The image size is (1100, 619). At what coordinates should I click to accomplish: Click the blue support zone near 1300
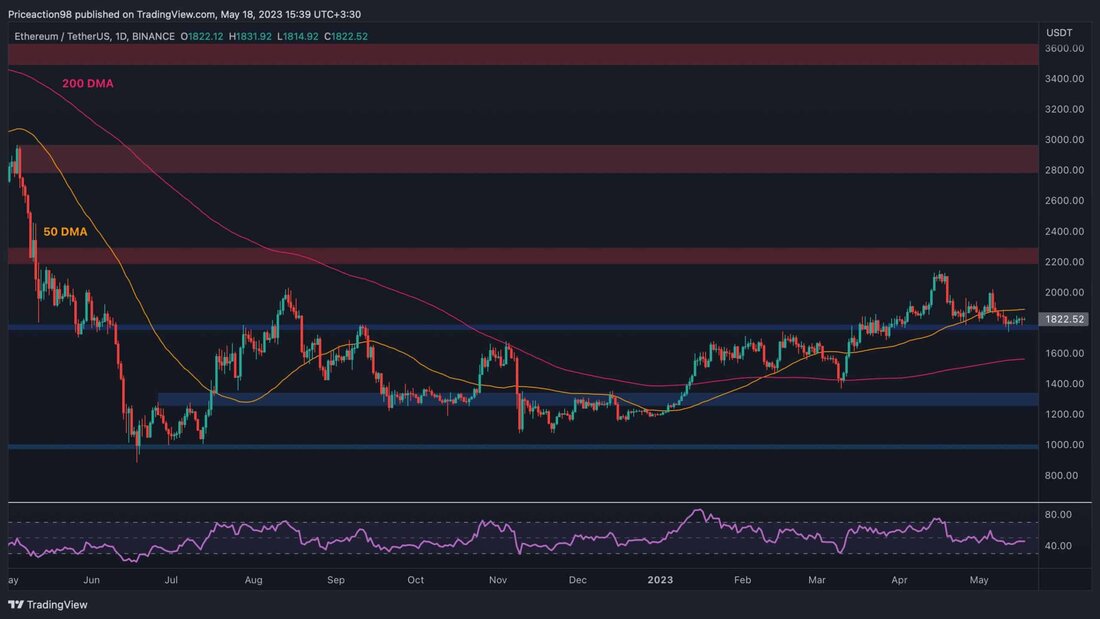point(598,399)
